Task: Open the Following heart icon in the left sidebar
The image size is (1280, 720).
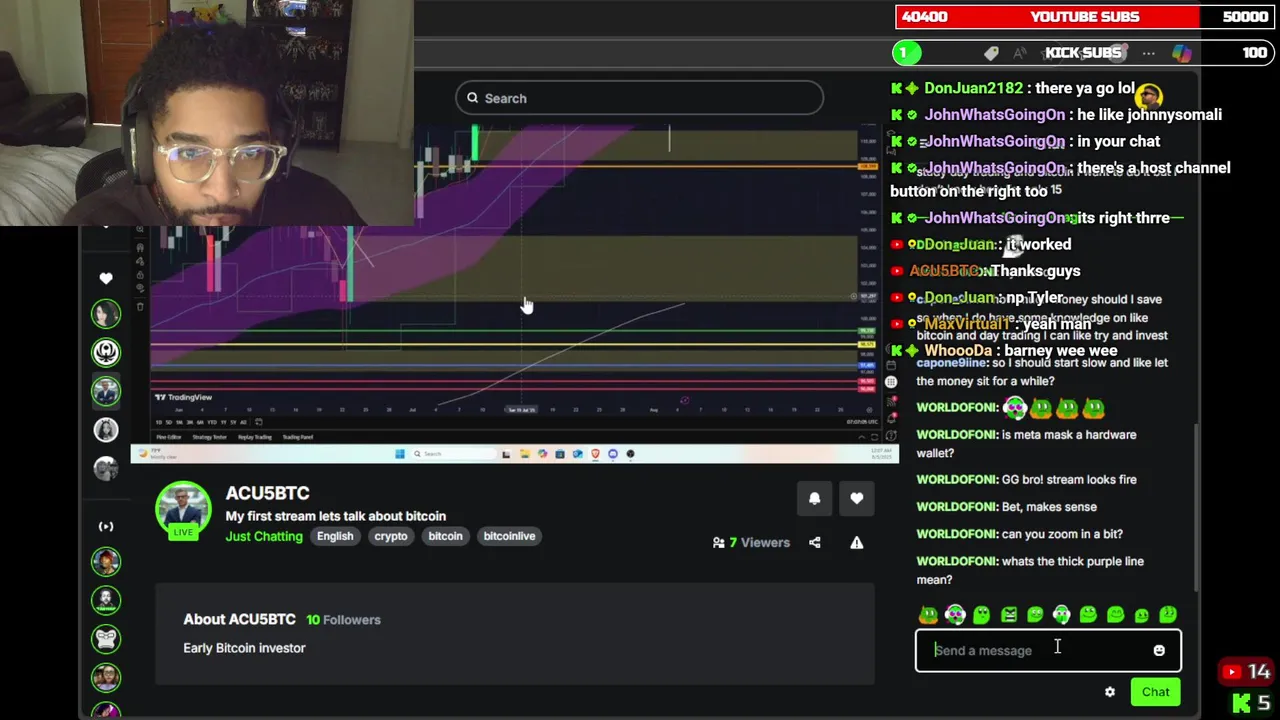Action: coord(106,278)
